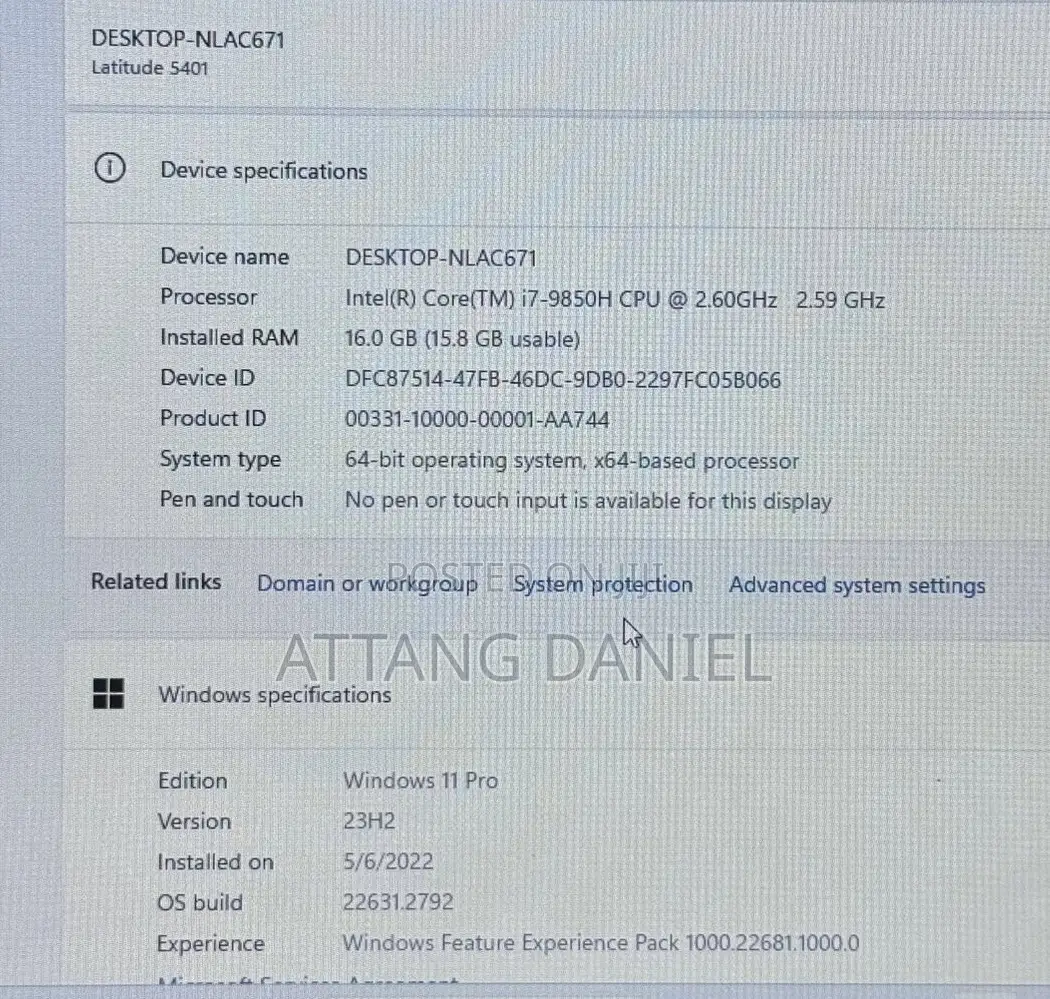Select the Product ID value 00331-10000-00001-AA744

[x=477, y=420]
